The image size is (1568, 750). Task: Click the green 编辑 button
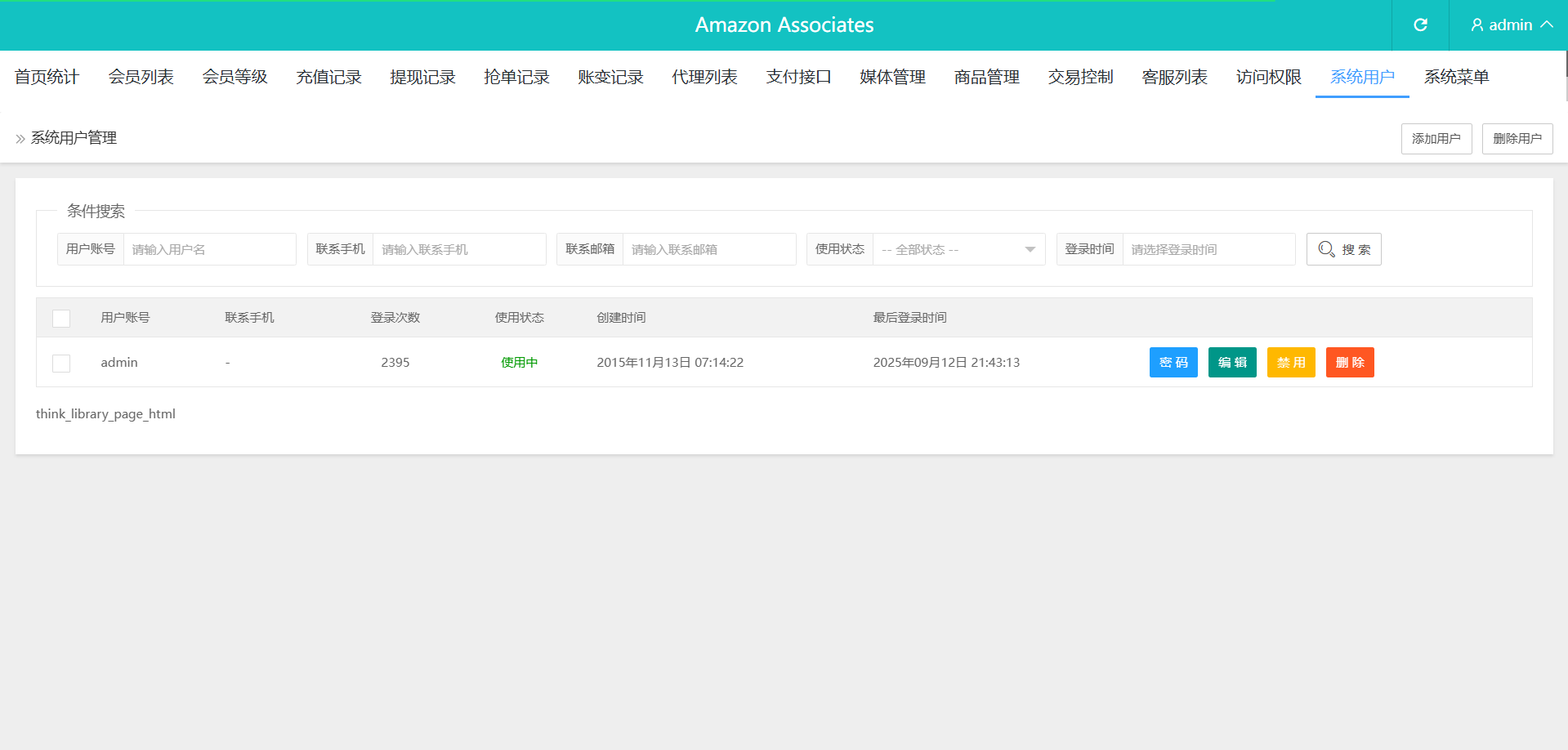(1231, 363)
